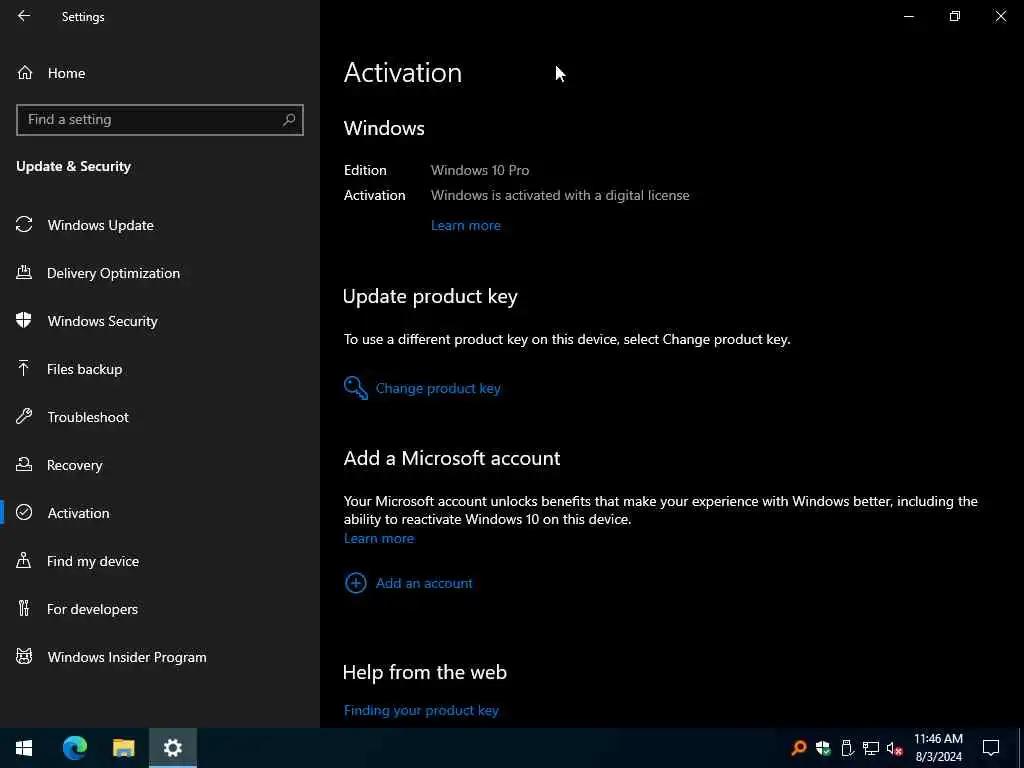Click the Change product key link
The width and height of the screenshot is (1024, 768).
point(438,388)
